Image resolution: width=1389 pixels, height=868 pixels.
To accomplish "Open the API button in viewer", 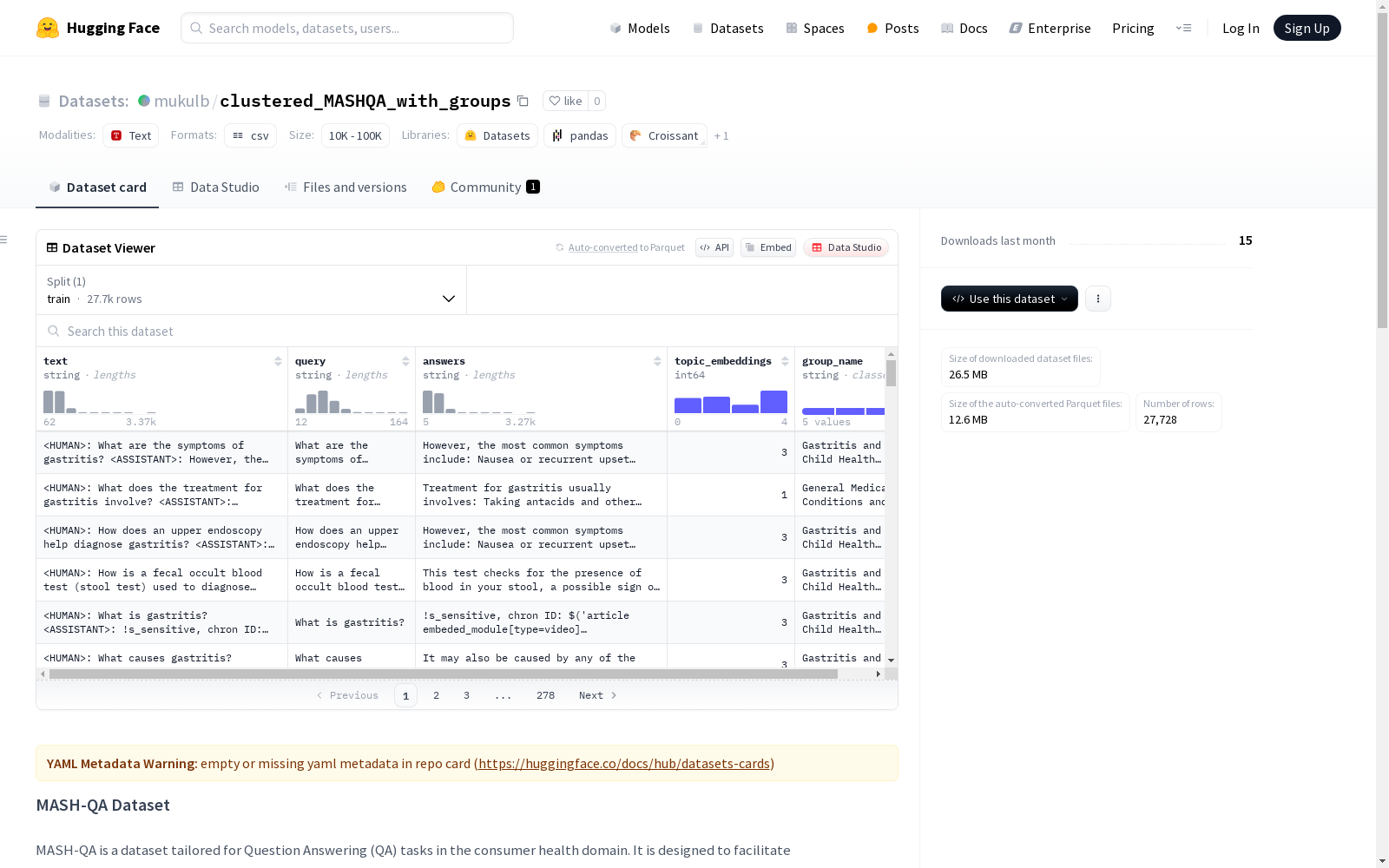I will pos(714,247).
